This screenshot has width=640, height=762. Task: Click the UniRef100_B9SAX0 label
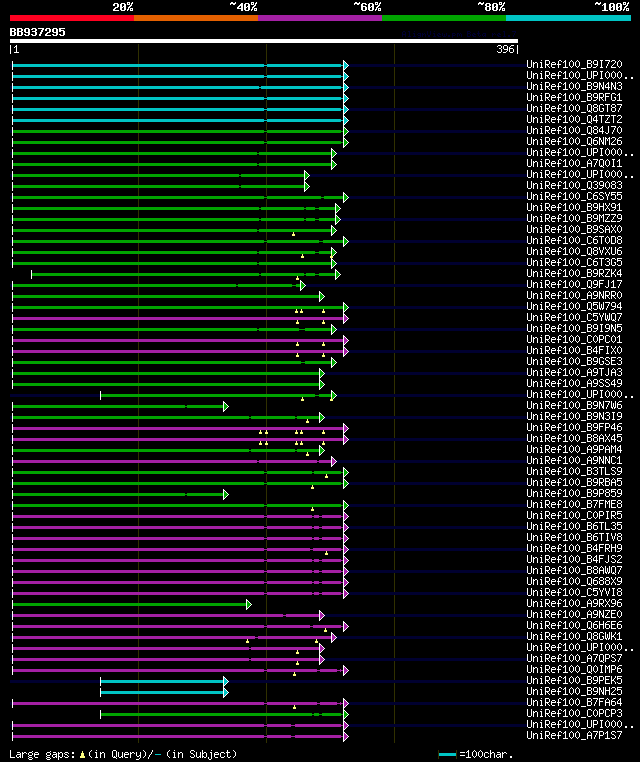(x=574, y=229)
